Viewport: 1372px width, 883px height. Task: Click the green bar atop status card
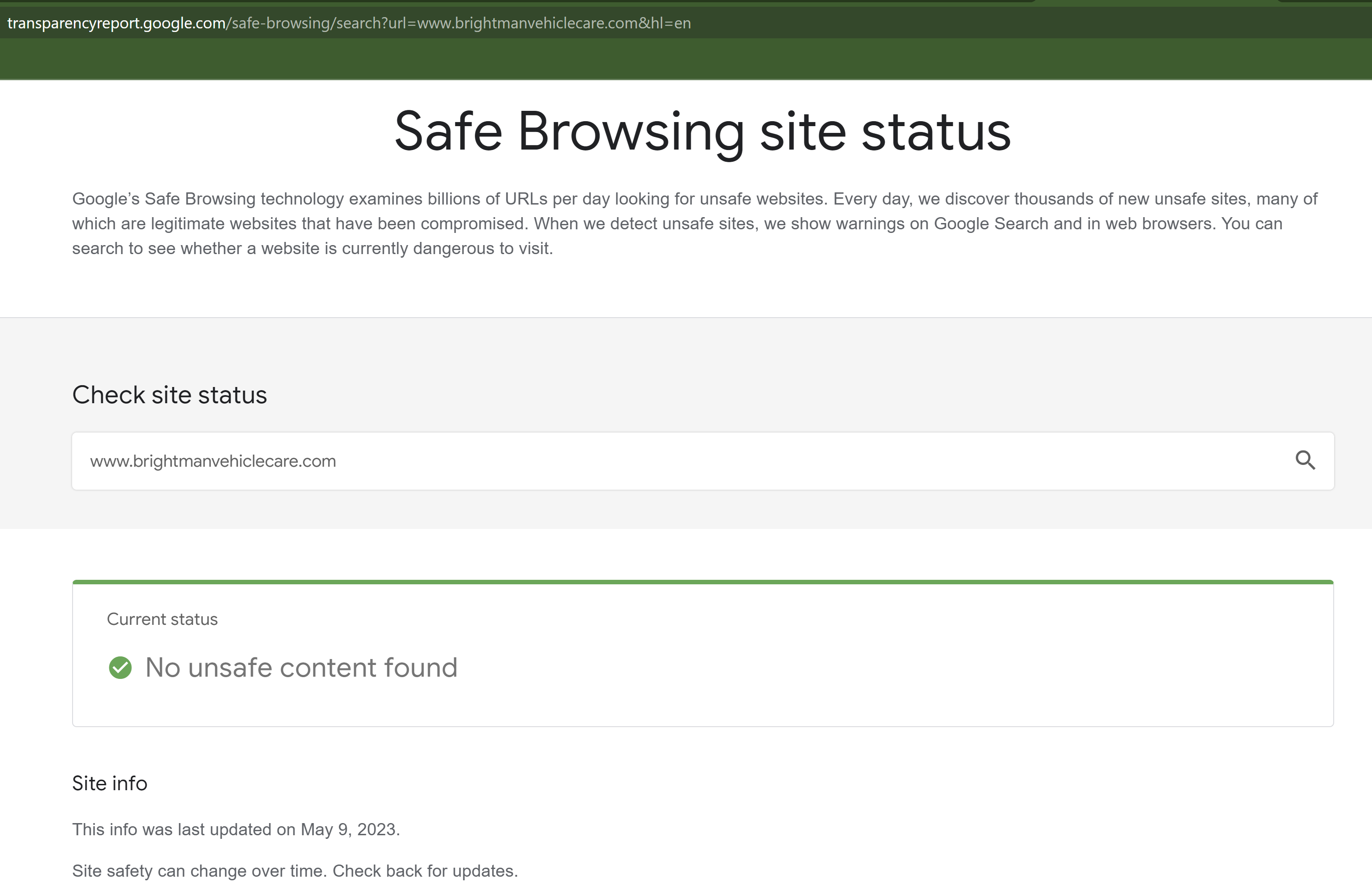[703, 582]
